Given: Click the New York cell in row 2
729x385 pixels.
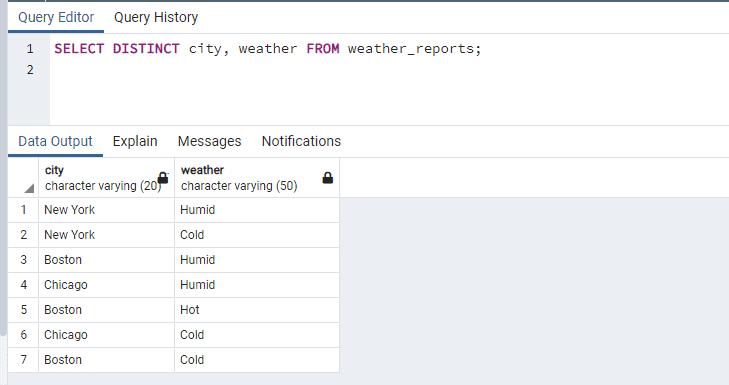Looking at the screenshot, I should (x=106, y=235).
